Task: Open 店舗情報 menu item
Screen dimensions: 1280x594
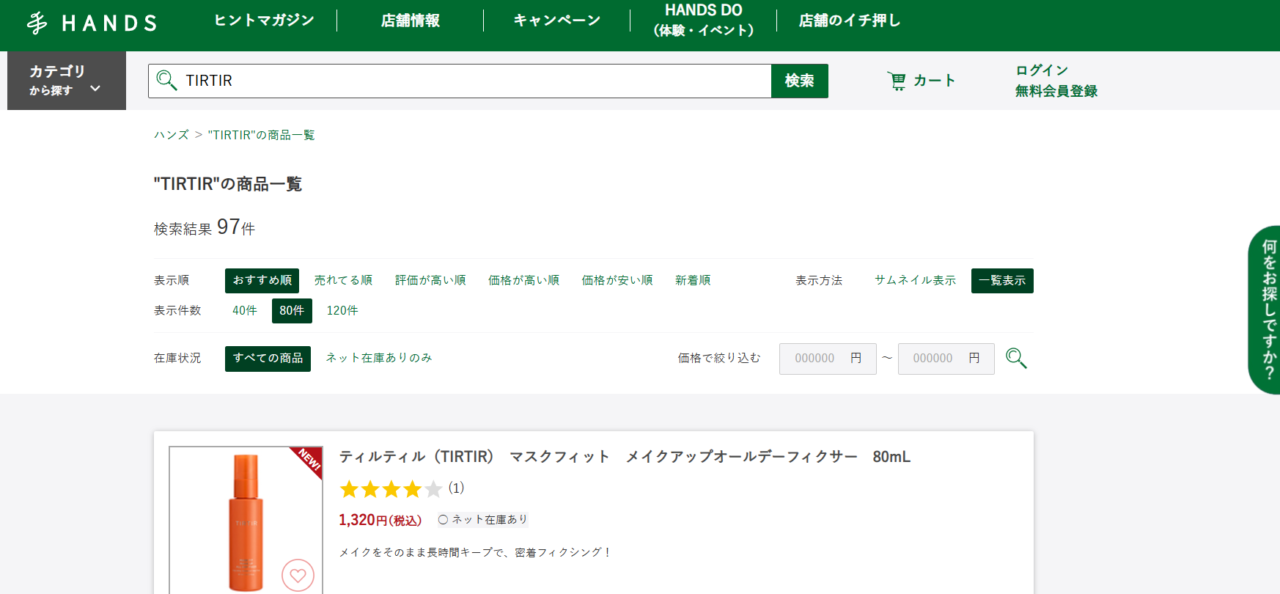Action: [410, 21]
